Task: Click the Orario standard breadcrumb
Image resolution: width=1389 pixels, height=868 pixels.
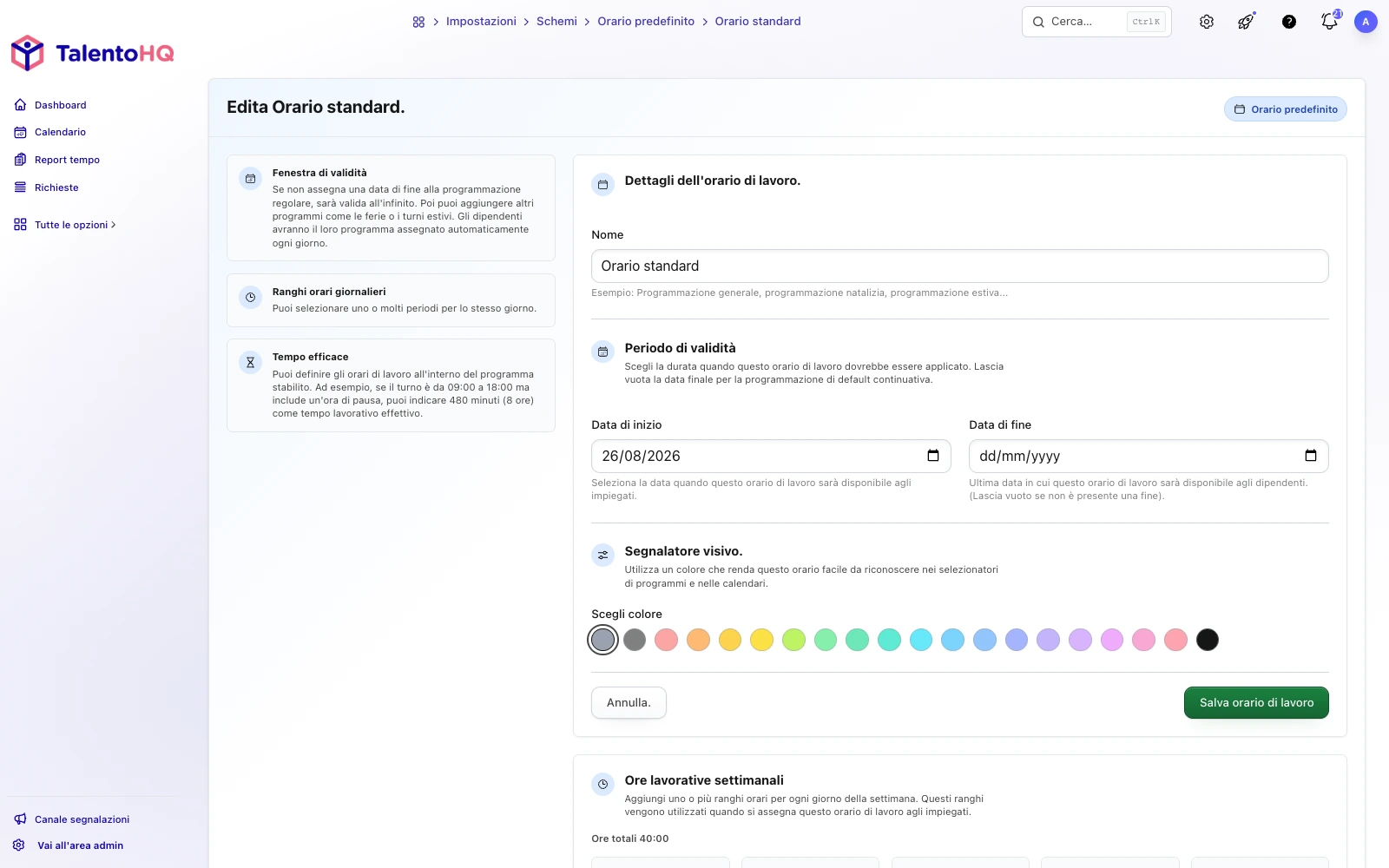Action: tap(758, 22)
